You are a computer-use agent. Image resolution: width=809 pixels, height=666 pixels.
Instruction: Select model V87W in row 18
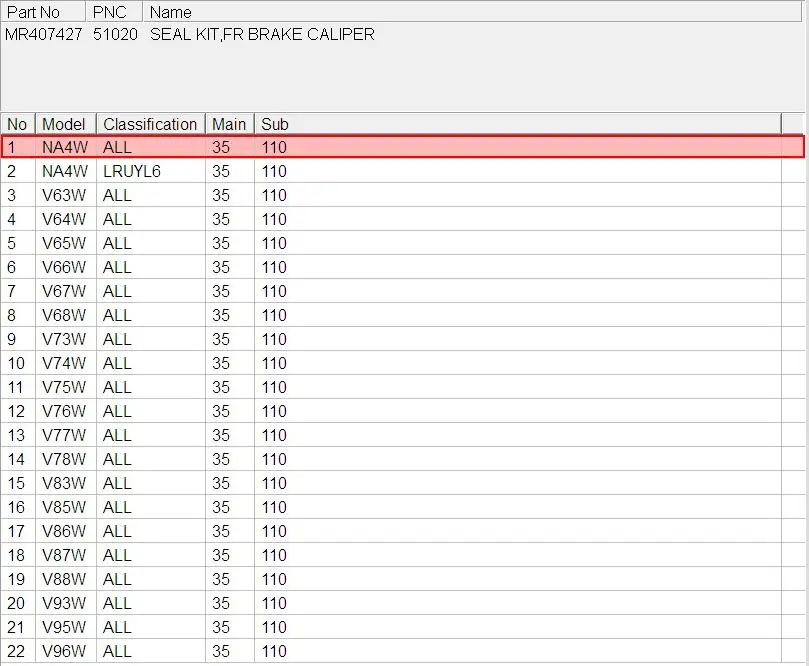point(64,555)
